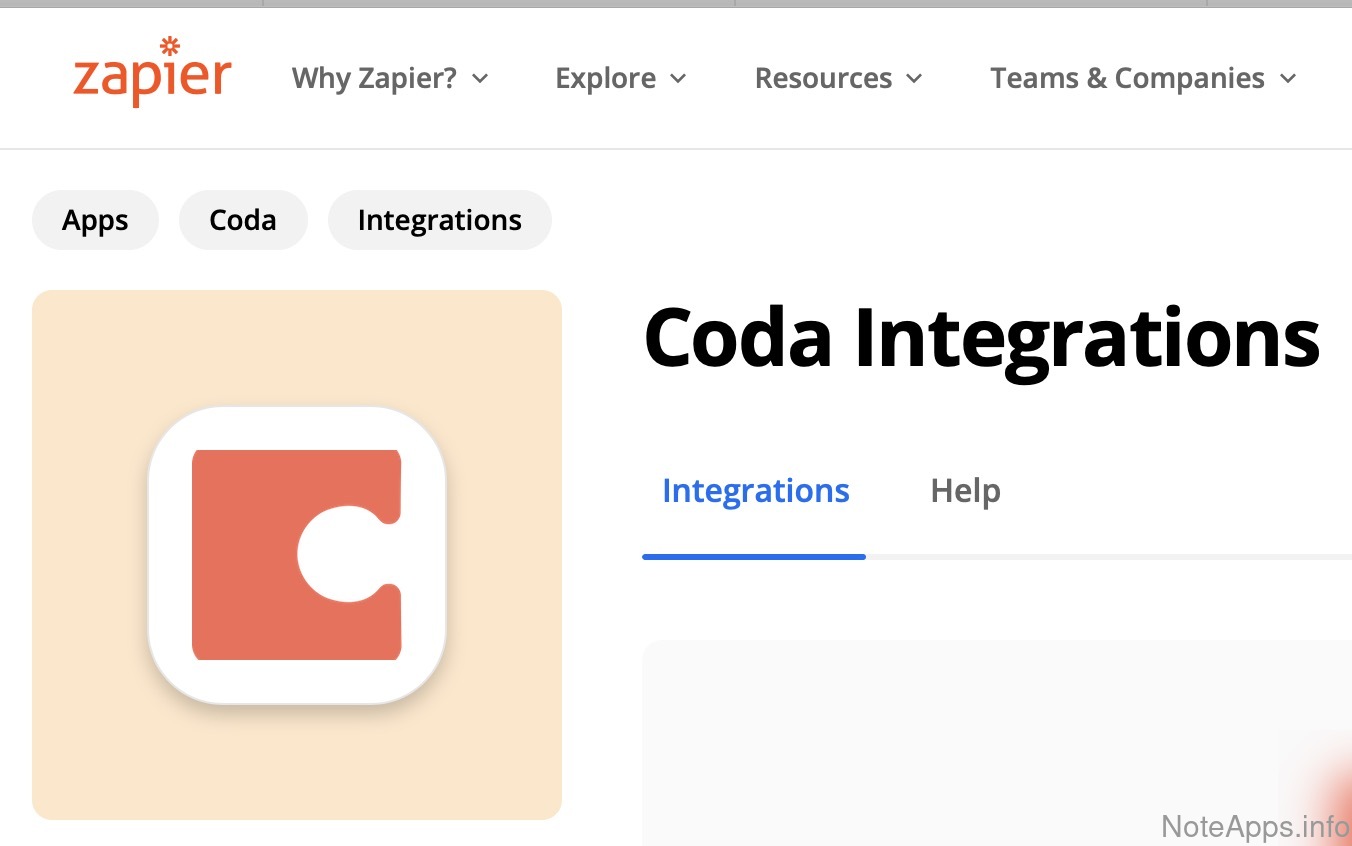Image resolution: width=1352 pixels, height=846 pixels.
Task: Click the orange asterisk above the Zapier wordmark
Action: point(170,46)
